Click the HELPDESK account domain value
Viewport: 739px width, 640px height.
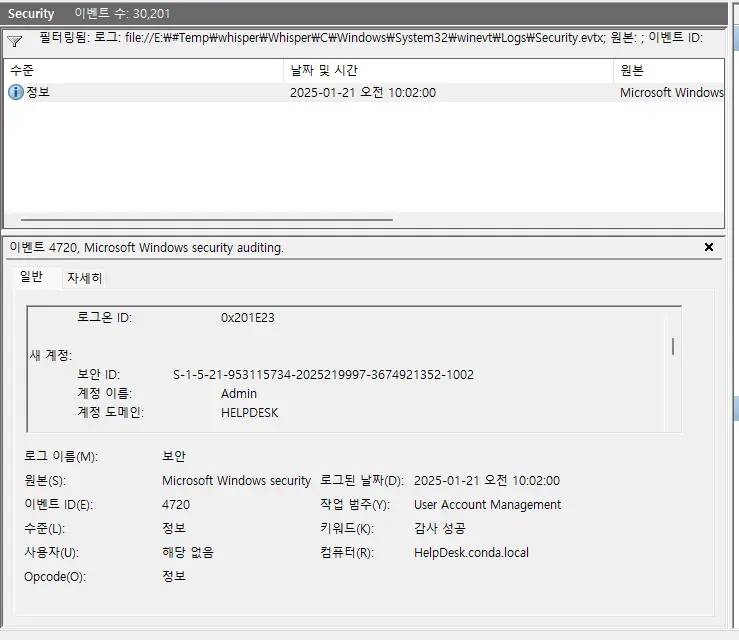point(249,412)
